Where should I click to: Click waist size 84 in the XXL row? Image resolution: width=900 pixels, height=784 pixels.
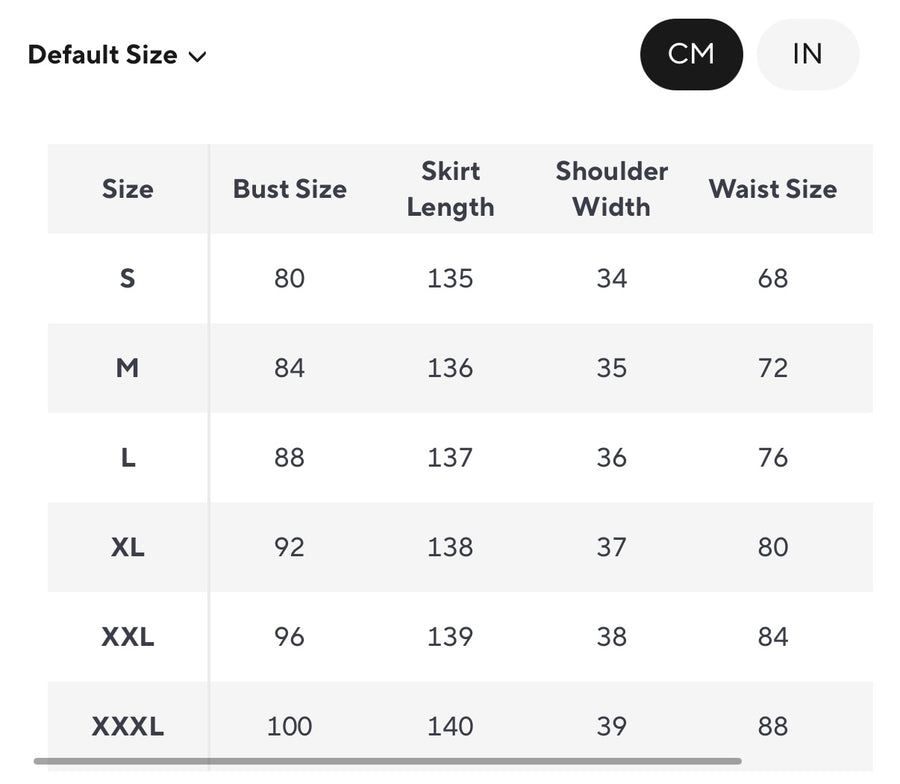point(772,637)
